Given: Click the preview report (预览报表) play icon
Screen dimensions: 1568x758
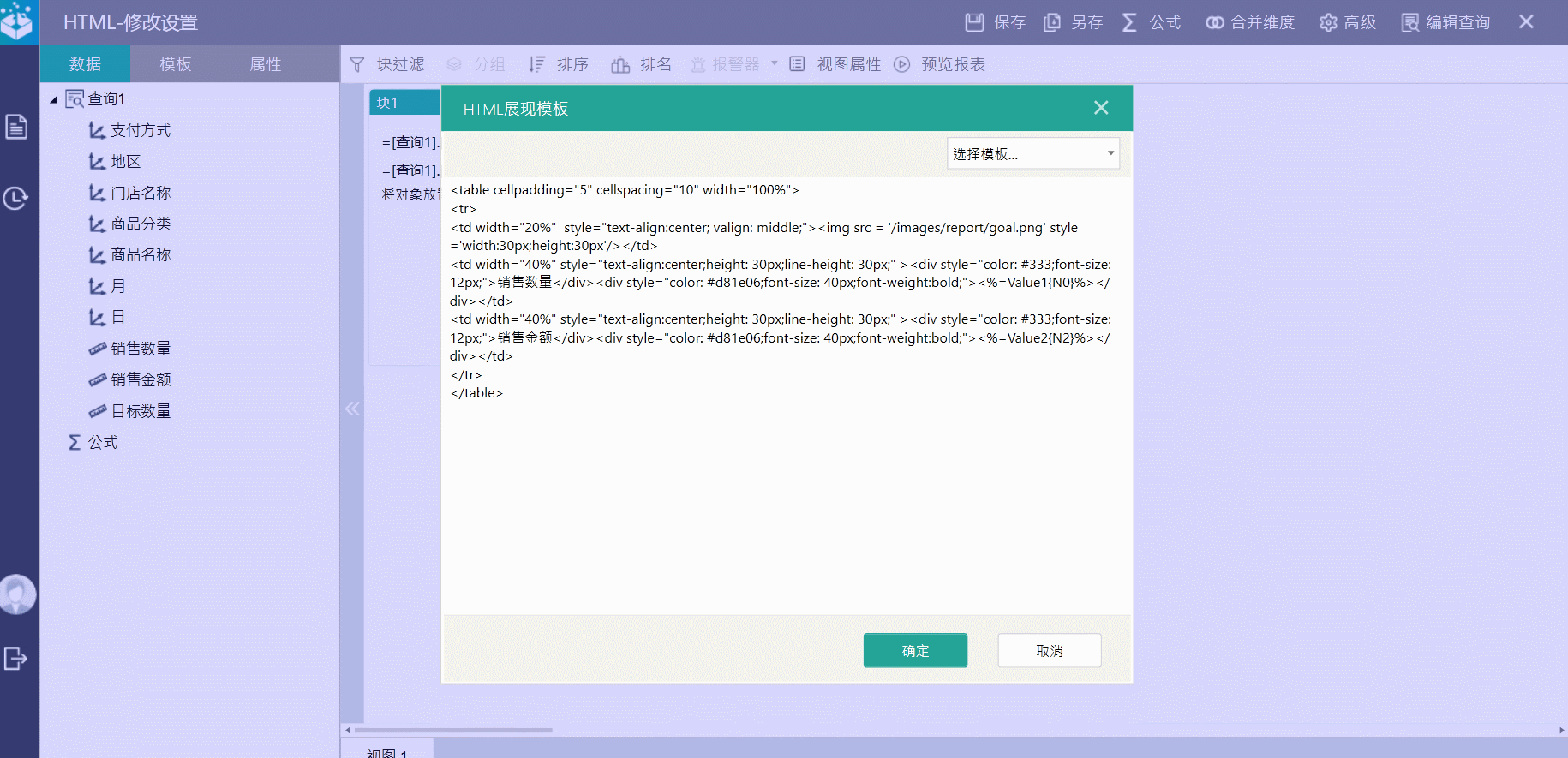Looking at the screenshot, I should pyautogui.click(x=902, y=64).
